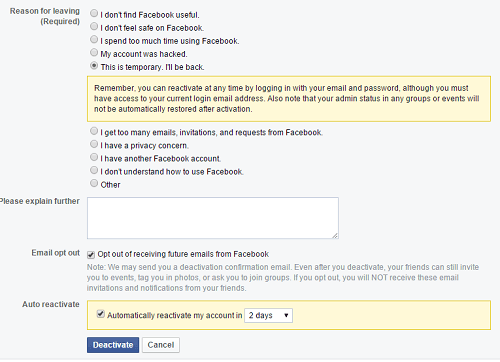This screenshot has height=362, width=500.
Task: Click inside the "Please explain further" text box
Action: pos(213,218)
